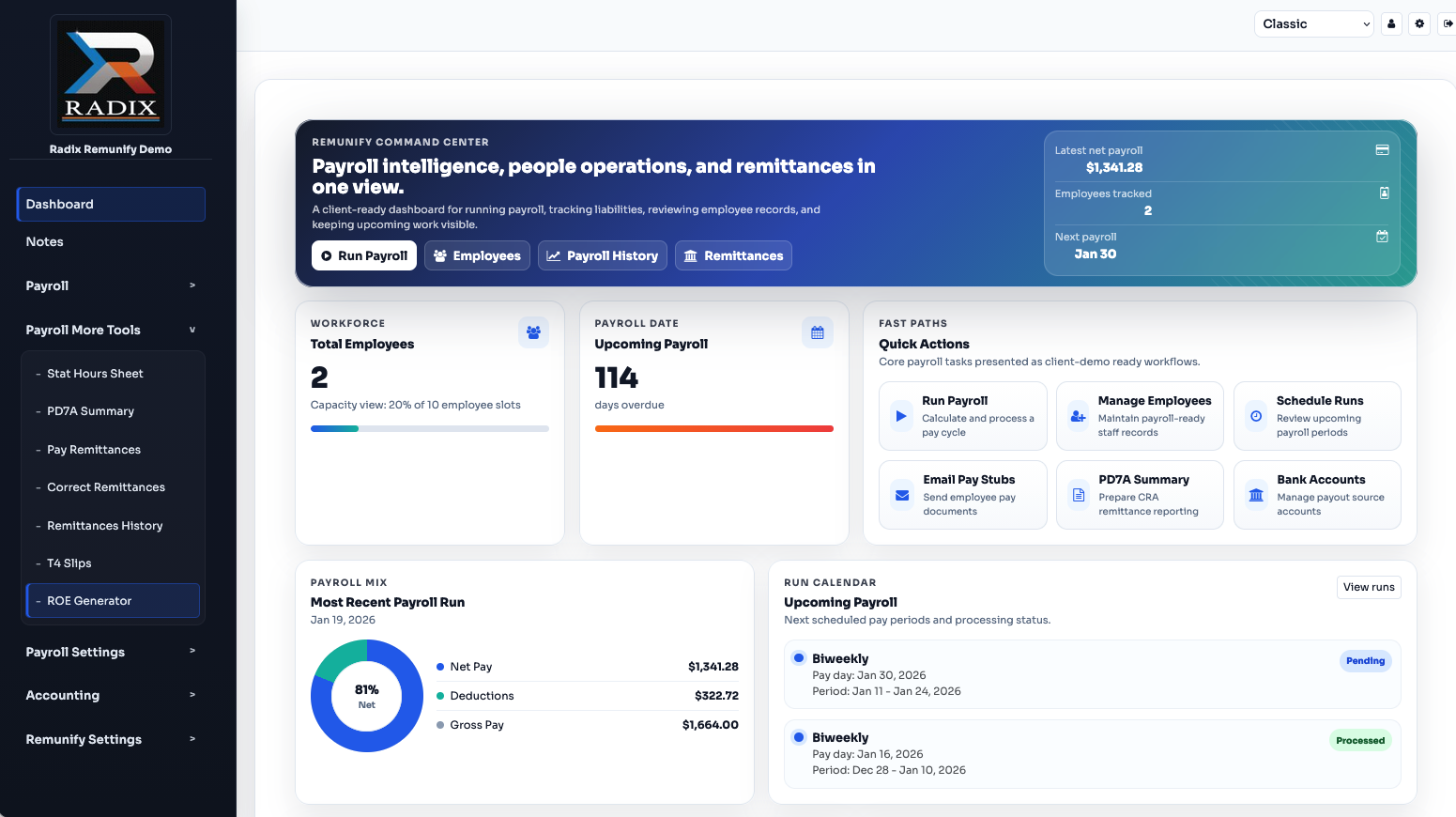Open Notes in the sidebar
1456x817 pixels.
click(111, 241)
